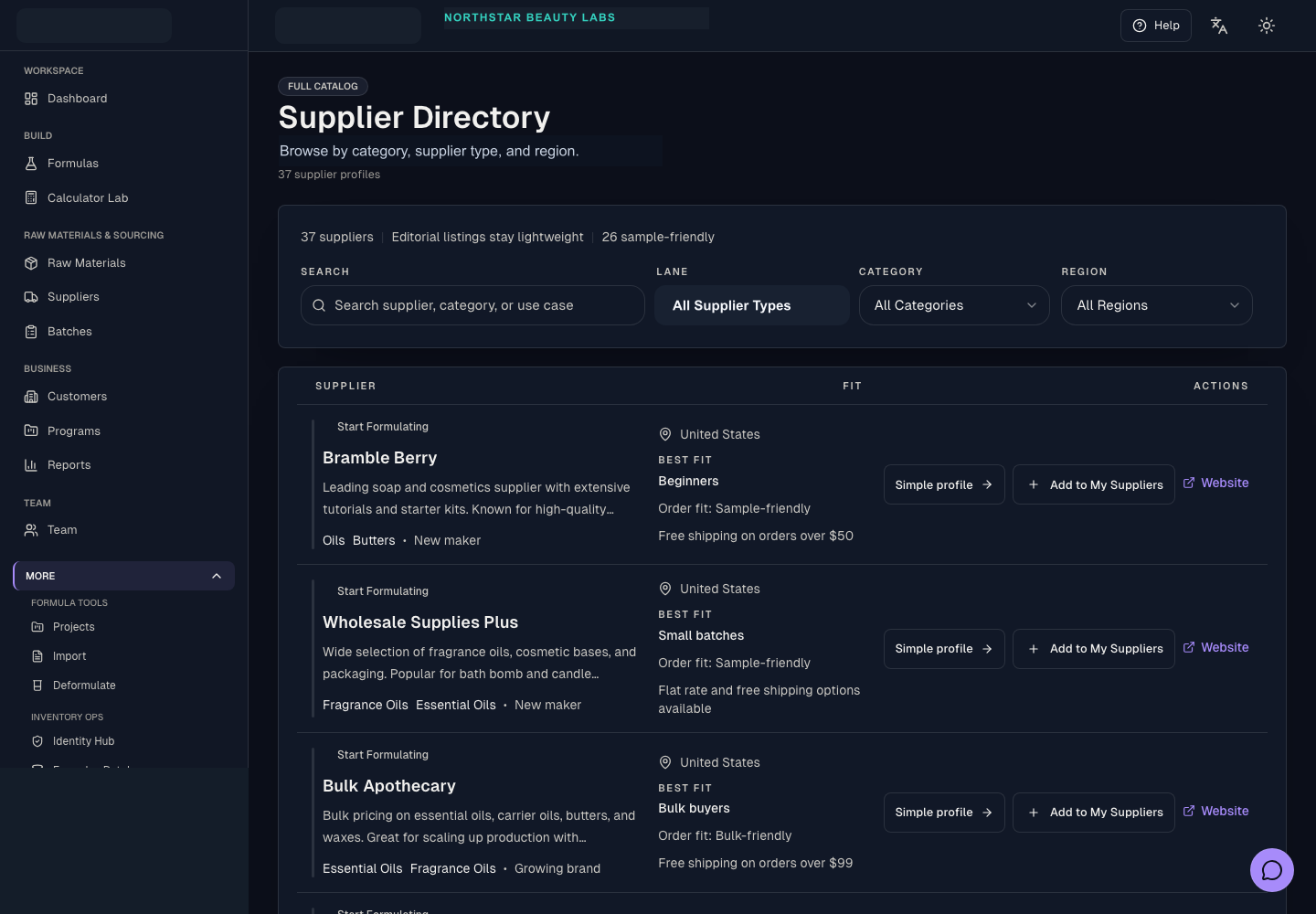Expand the All Regions dropdown
This screenshot has width=1316, height=914.
click(x=1156, y=305)
